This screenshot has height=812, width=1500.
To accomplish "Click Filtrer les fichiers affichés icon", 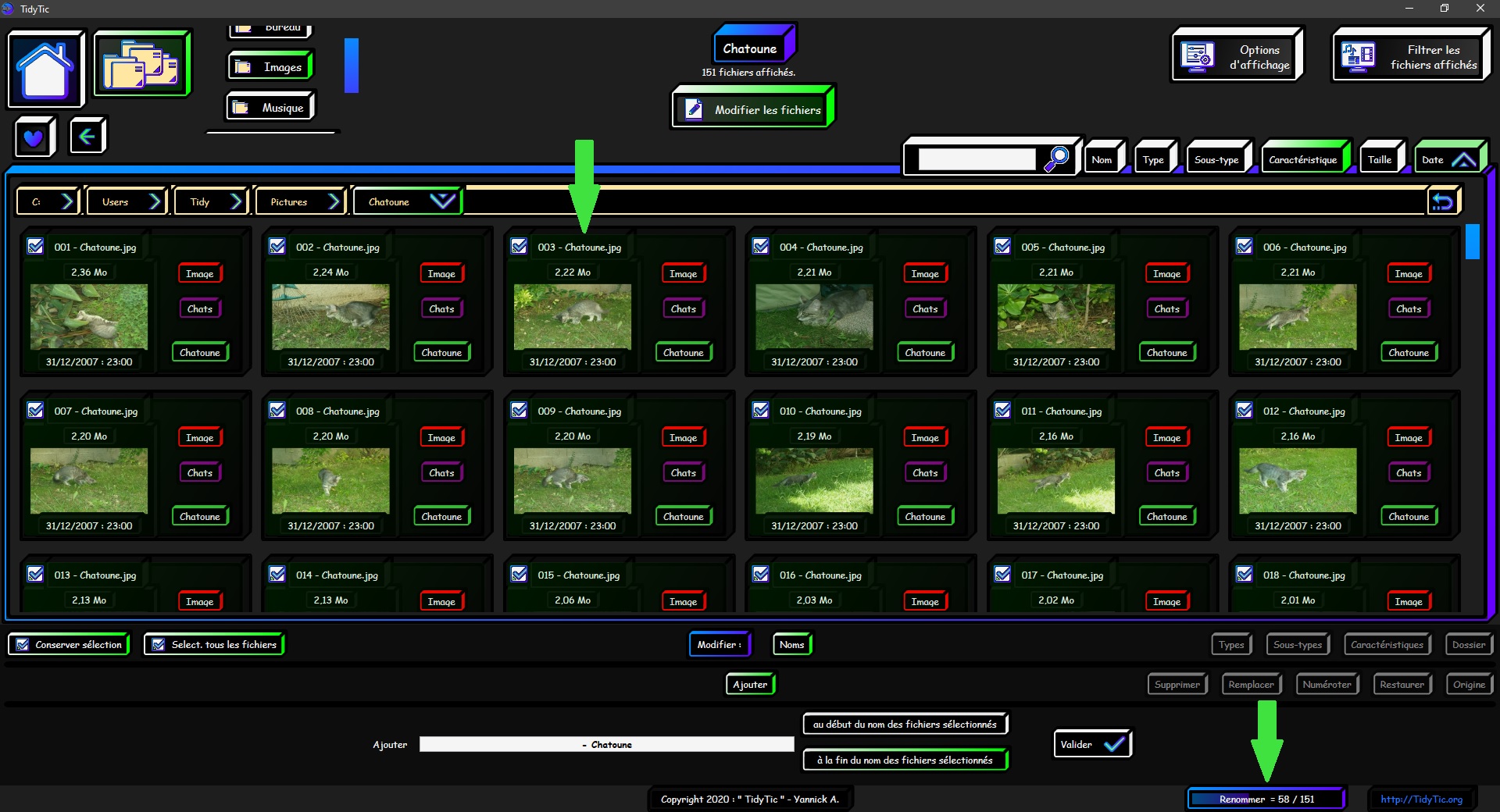I will 1358,57.
